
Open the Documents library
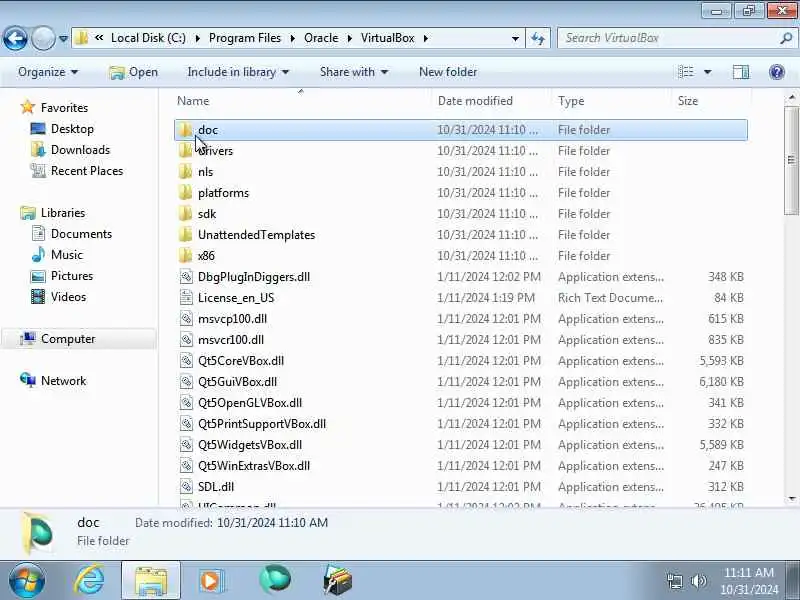pos(81,234)
